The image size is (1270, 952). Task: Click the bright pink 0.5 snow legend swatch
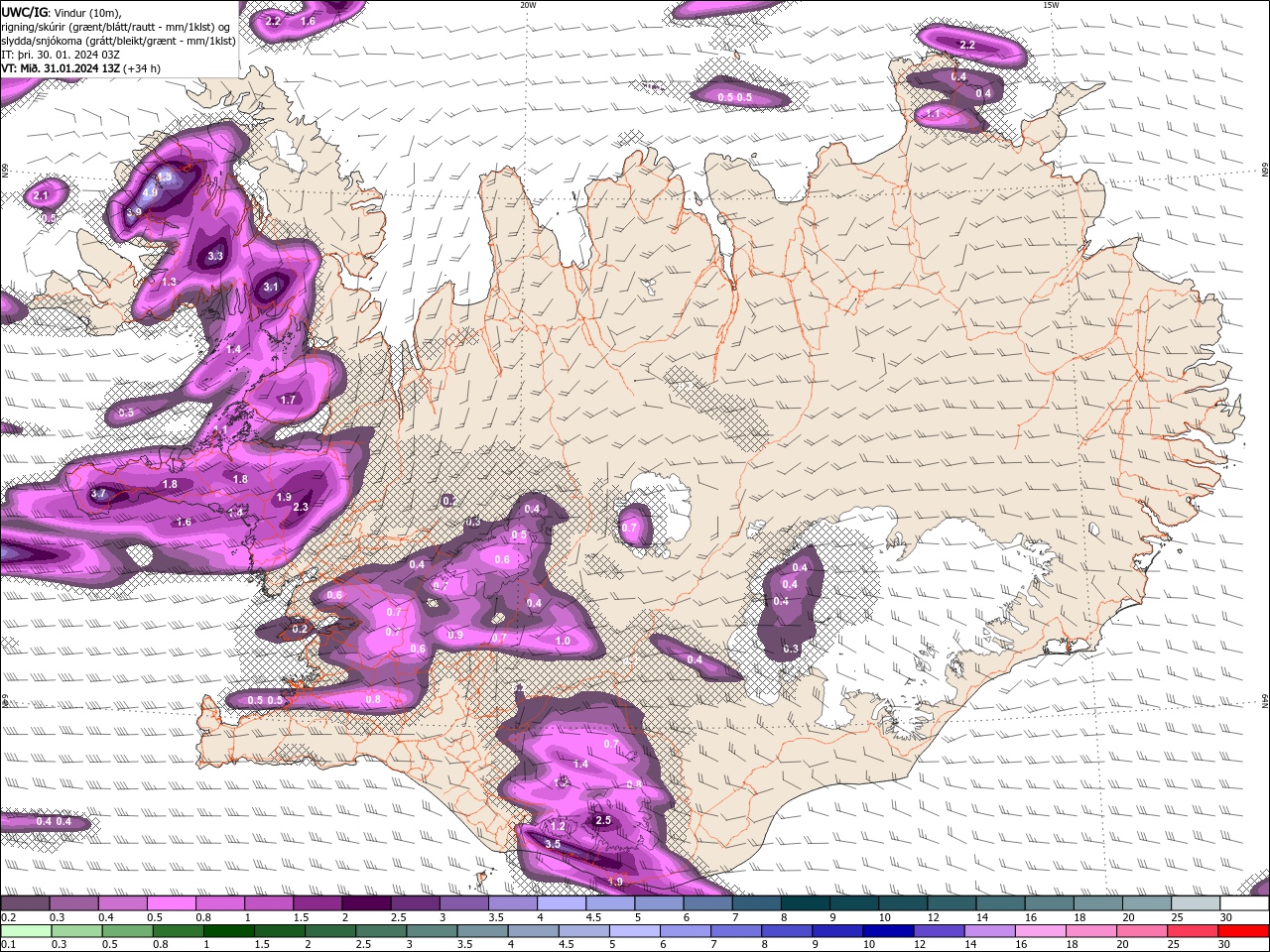(x=172, y=903)
